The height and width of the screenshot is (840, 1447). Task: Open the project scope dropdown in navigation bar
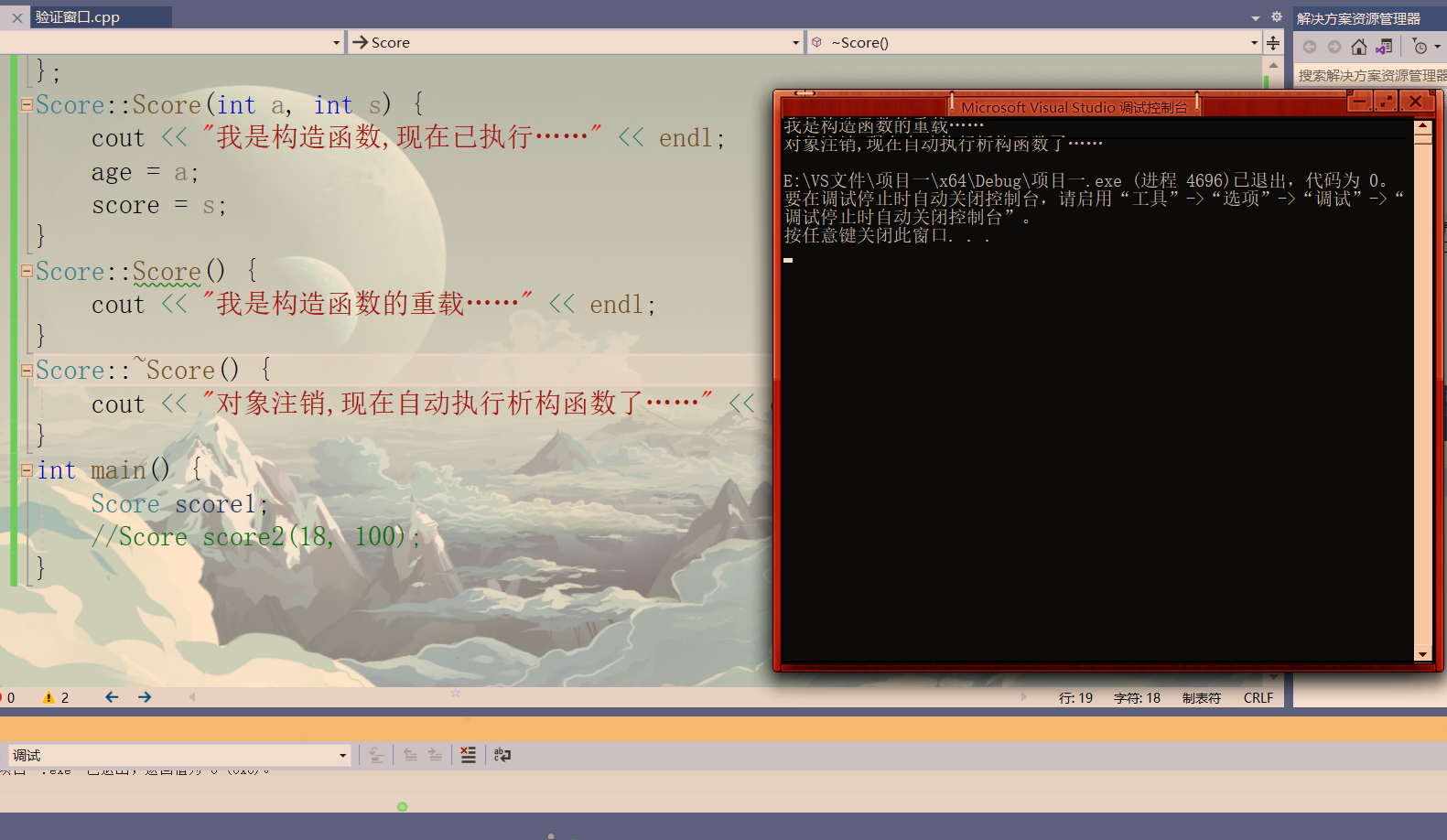click(x=171, y=43)
